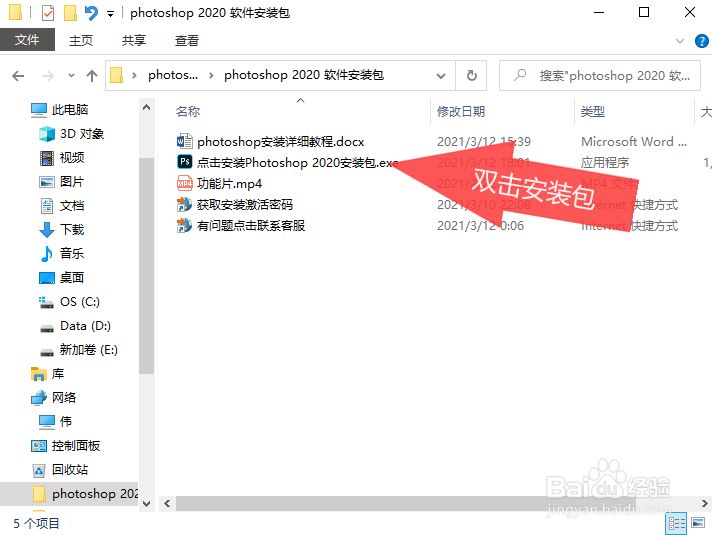Screen dimensions: 712x535
Task: Click the photoshop 2020 软件安装包 breadcrumb
Action: tap(304, 75)
